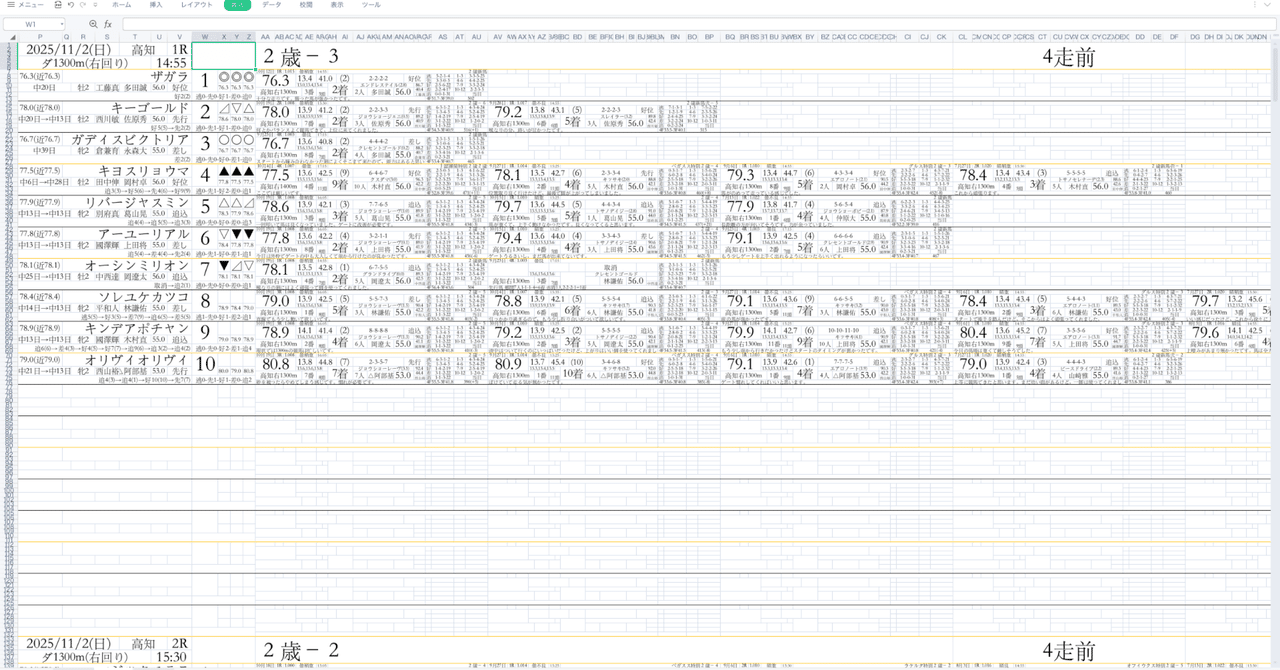
Task: Open the メニュー hamburger menu
Action: pyautogui.click(x=24, y=5)
